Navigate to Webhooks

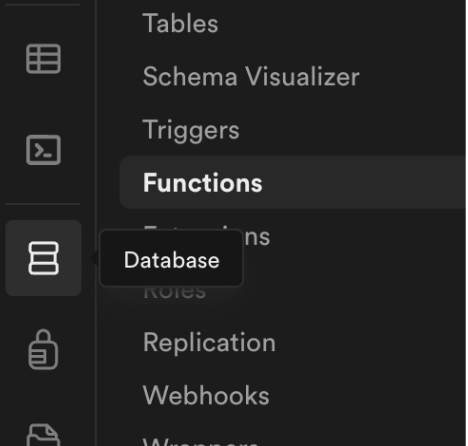click(206, 395)
